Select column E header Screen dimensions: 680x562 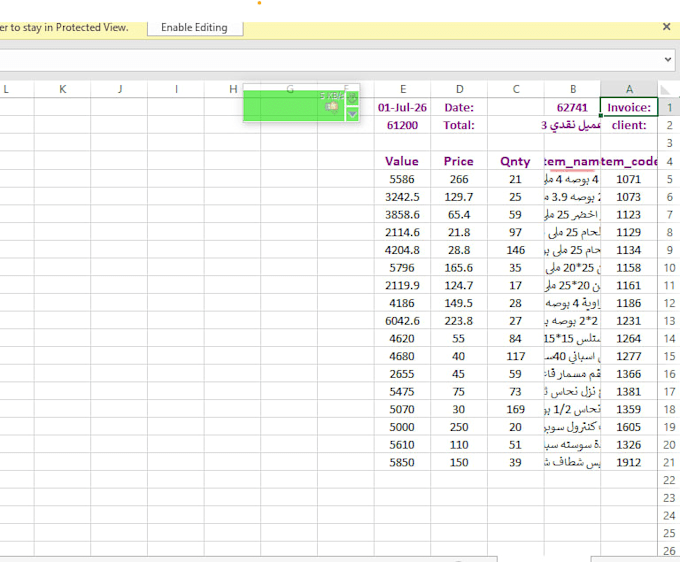pos(402,89)
